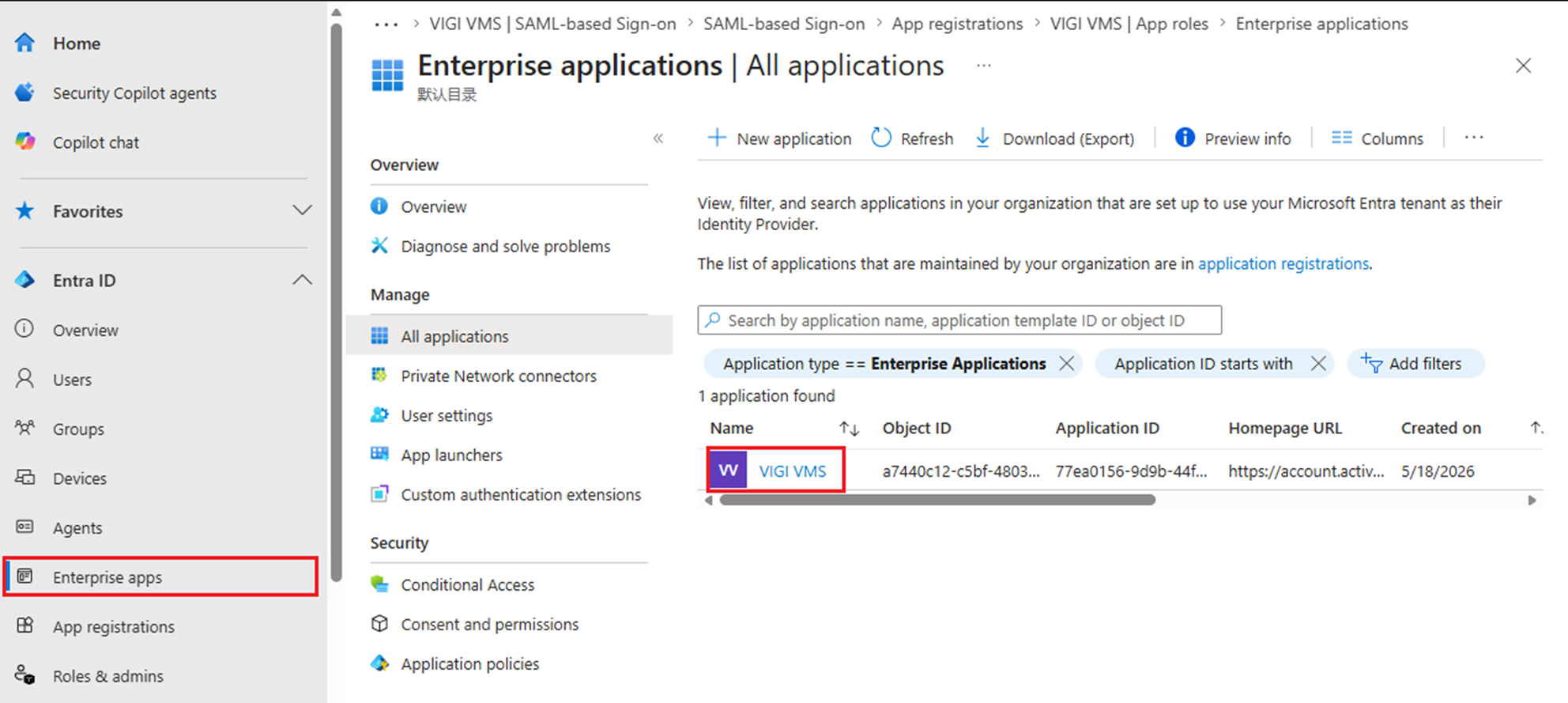Close the Enterprise applications blade
1568x703 pixels.
pyautogui.click(x=1523, y=66)
